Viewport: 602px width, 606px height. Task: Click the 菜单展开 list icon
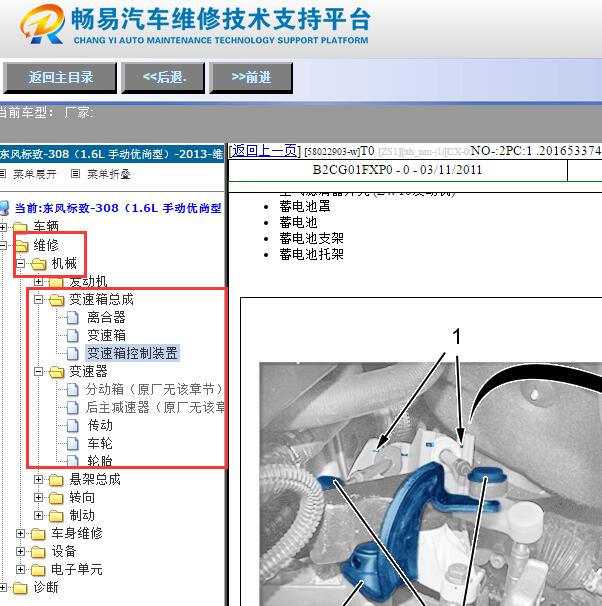point(3,174)
